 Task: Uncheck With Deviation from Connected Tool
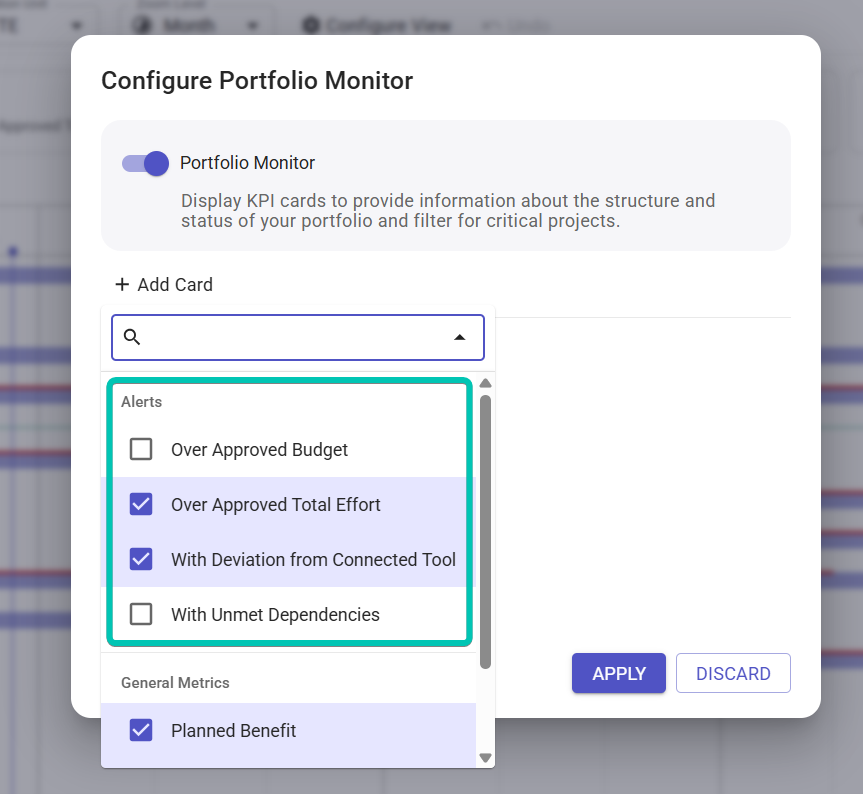tap(141, 559)
